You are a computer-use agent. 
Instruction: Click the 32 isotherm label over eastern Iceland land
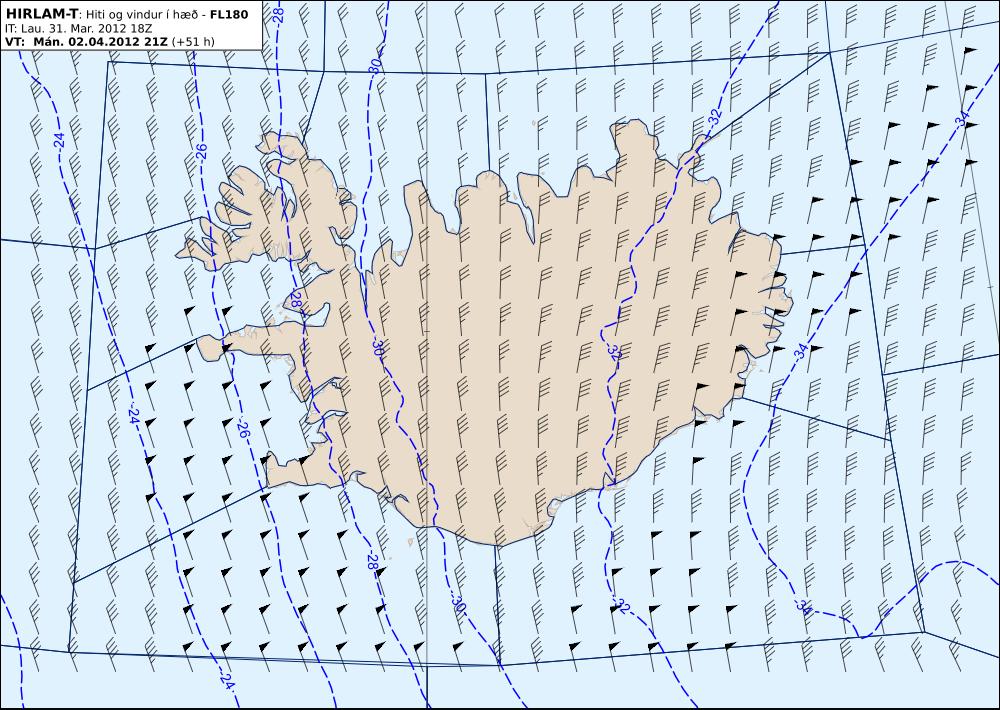point(614,353)
